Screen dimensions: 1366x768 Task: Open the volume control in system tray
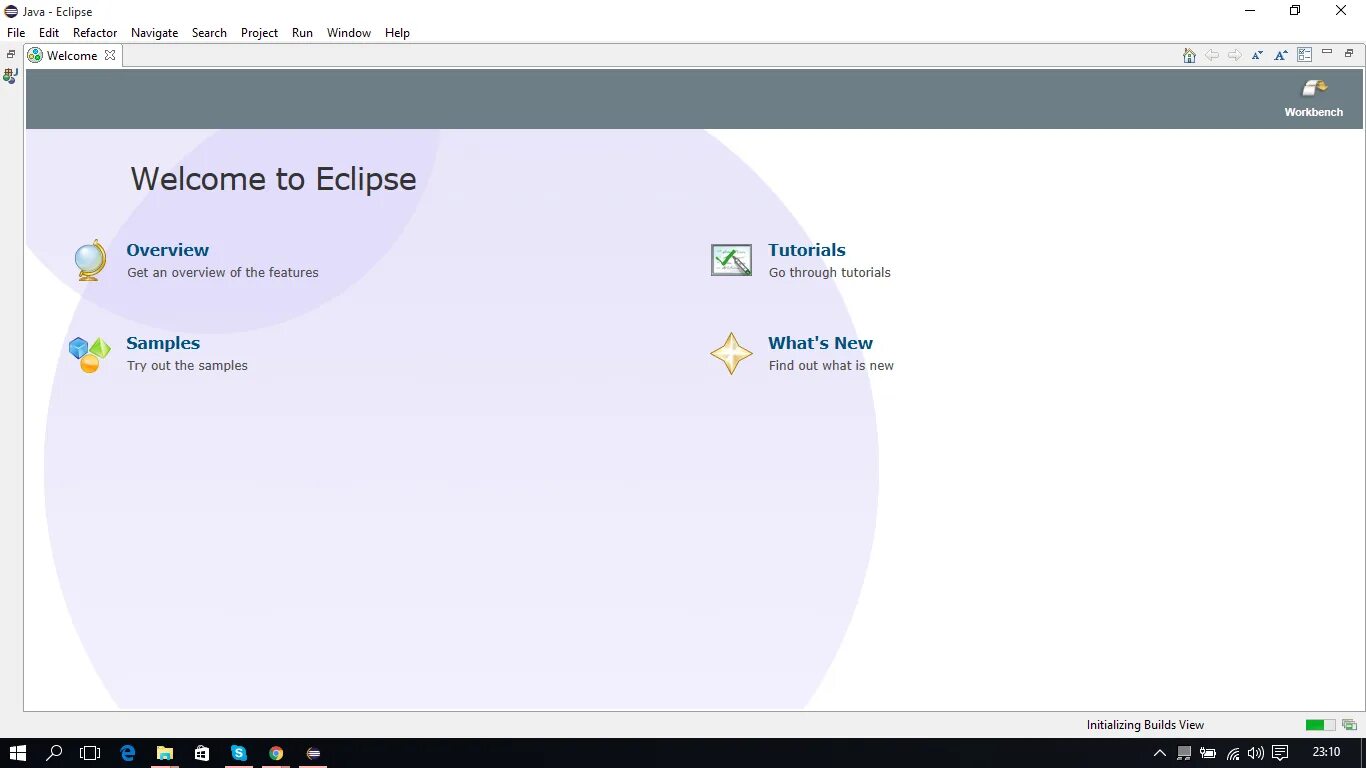point(1256,753)
